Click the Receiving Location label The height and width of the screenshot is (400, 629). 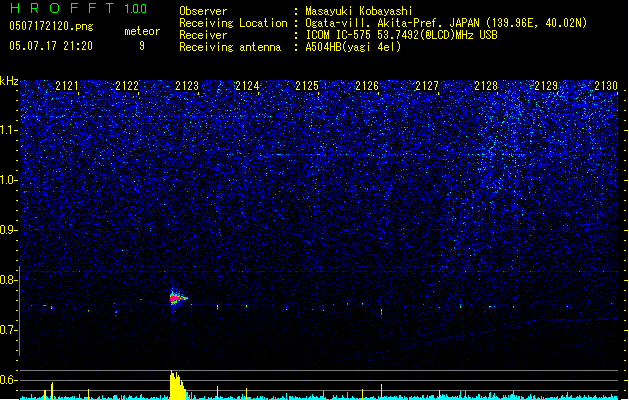click(233, 23)
